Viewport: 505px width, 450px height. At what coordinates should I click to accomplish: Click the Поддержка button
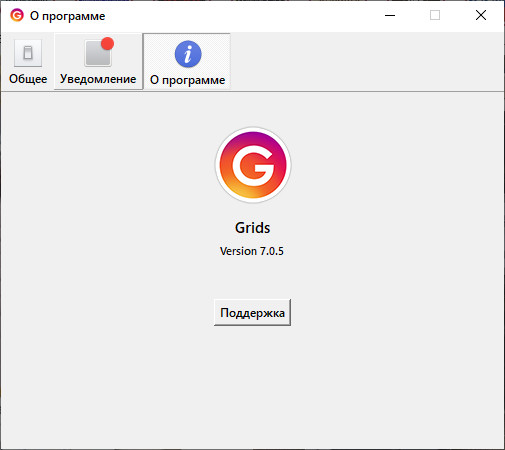click(252, 313)
